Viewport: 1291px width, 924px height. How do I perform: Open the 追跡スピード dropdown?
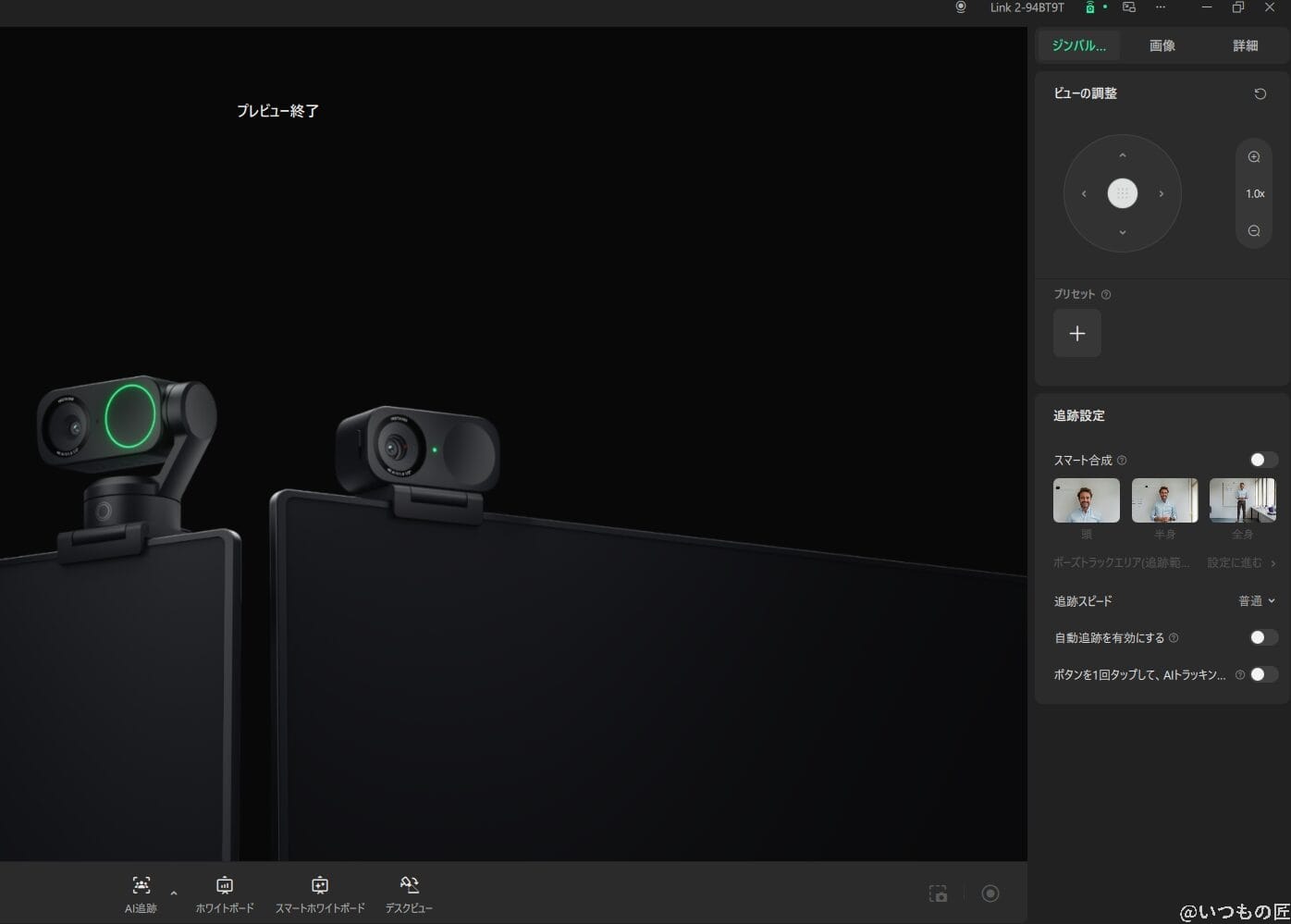tap(1256, 601)
